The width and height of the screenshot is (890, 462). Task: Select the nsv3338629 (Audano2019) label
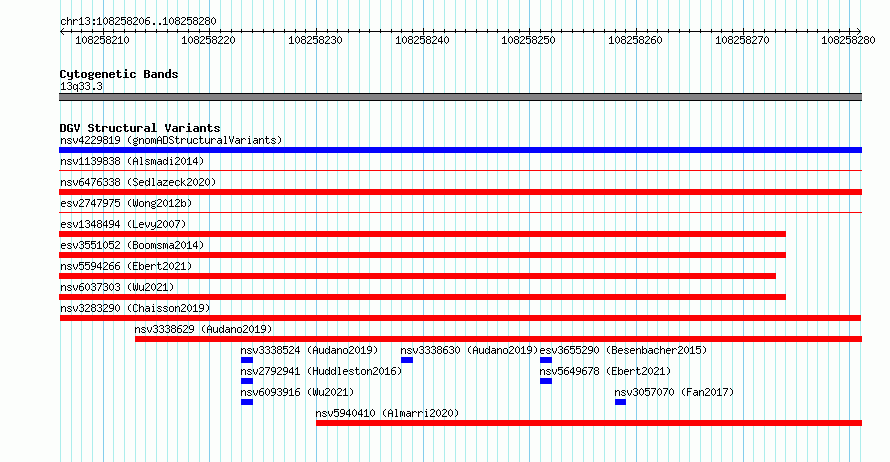point(203,329)
